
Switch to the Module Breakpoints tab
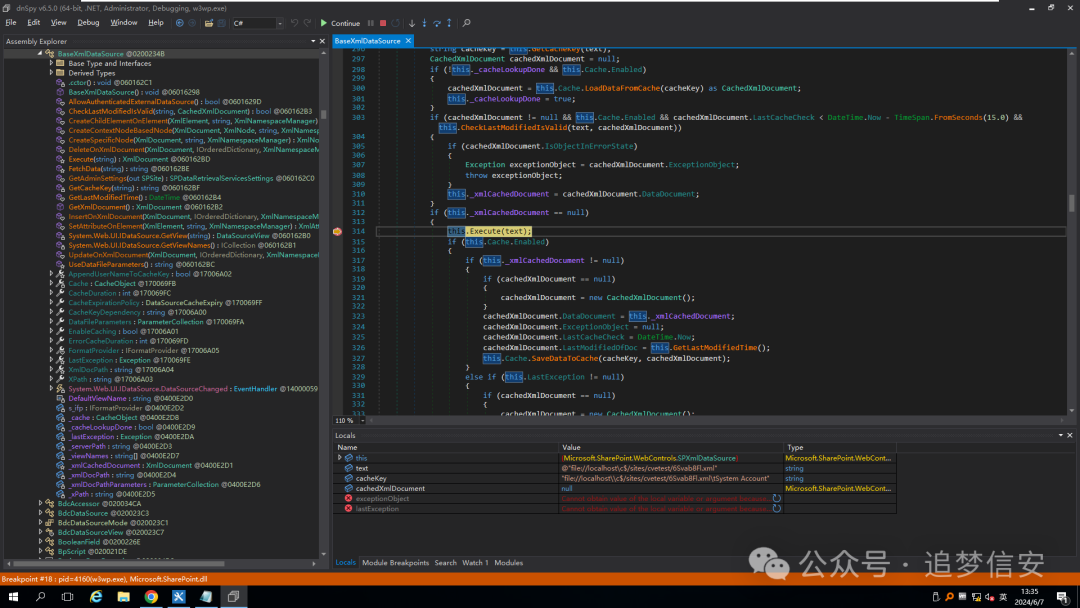point(395,563)
